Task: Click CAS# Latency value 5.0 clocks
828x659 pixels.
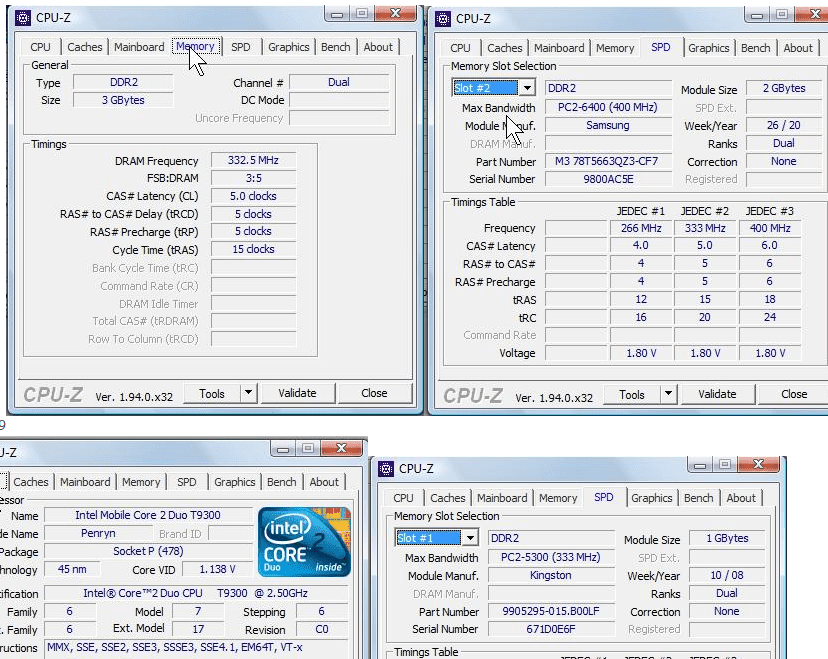Action: pos(253,196)
